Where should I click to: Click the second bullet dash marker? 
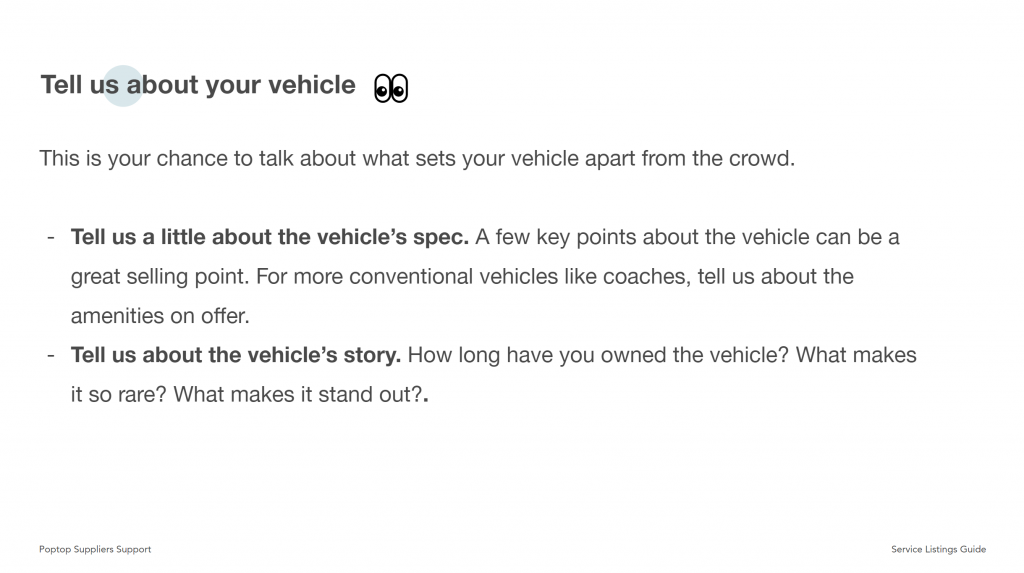point(50,355)
